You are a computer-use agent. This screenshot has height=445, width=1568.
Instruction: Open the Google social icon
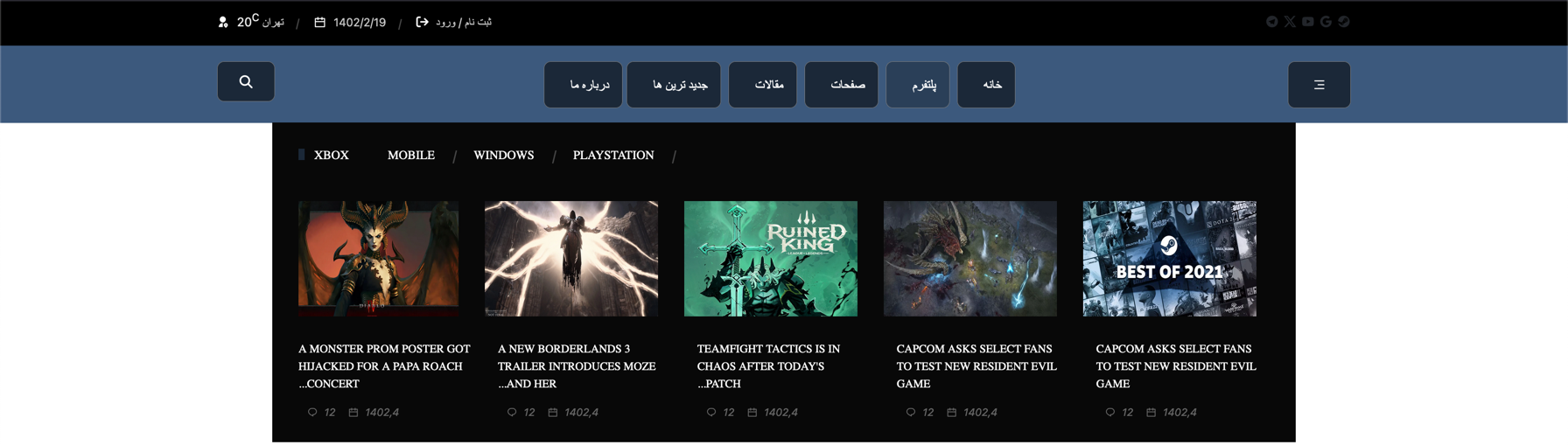(1326, 22)
